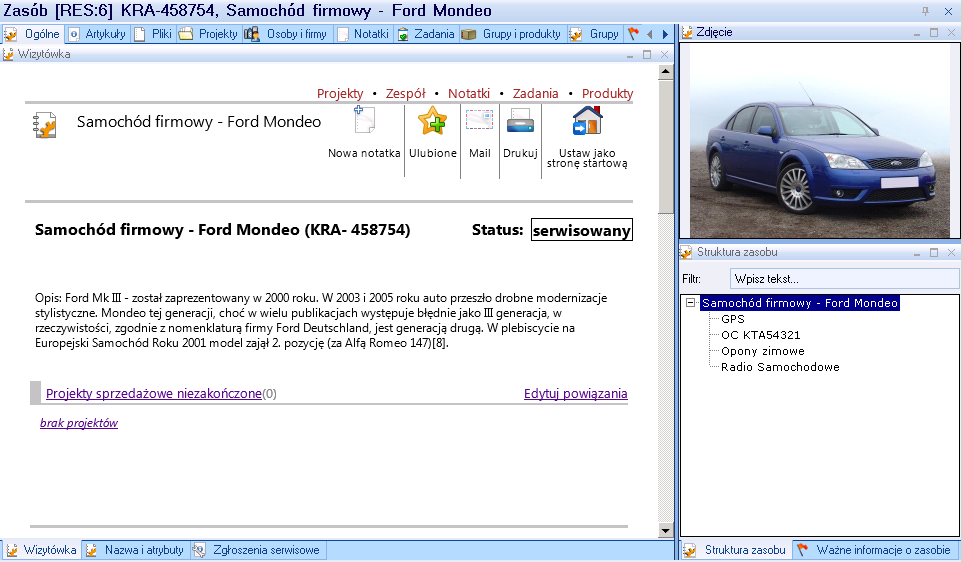Select Opony zimowe tree item
Image resolution: width=963 pixels, height=562 pixels.
763,351
